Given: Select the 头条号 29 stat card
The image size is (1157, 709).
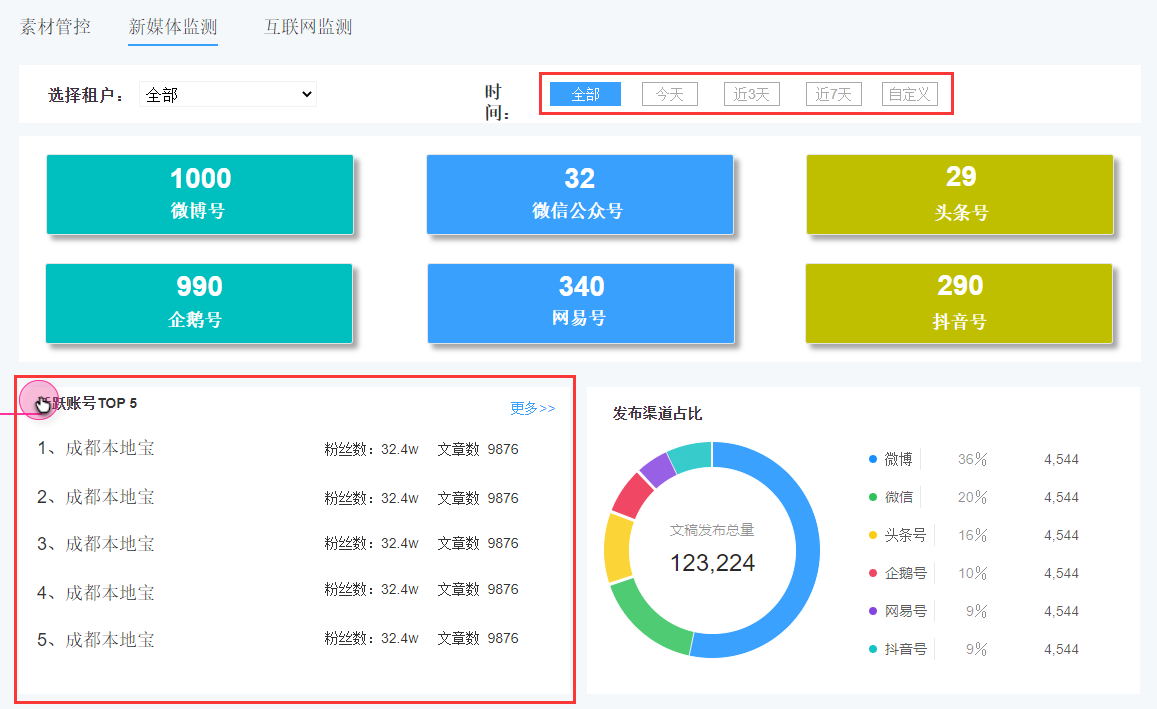Looking at the screenshot, I should (x=960, y=194).
